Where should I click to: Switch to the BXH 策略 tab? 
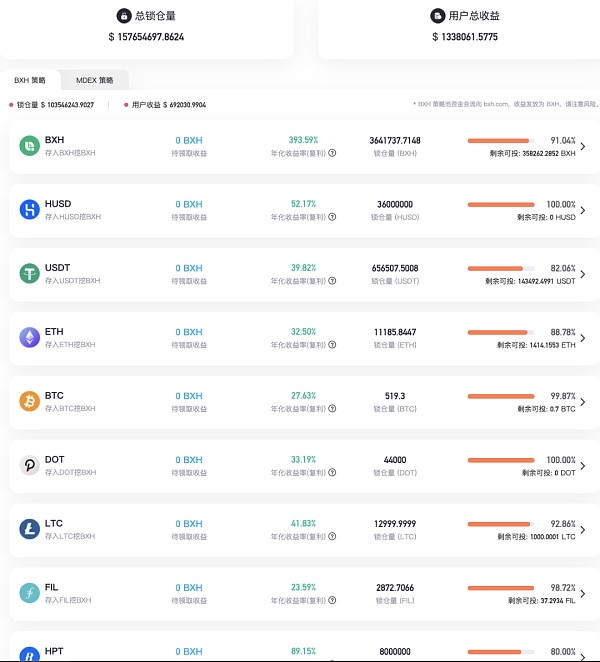point(30,80)
